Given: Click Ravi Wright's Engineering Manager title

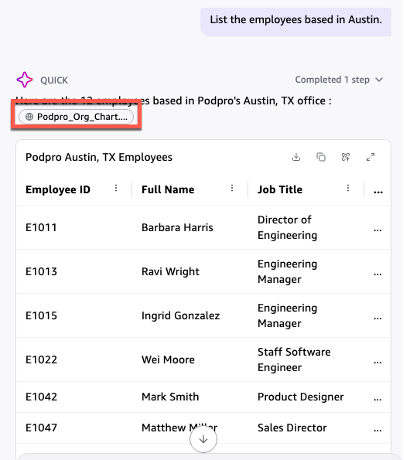Looking at the screenshot, I should point(287,272).
